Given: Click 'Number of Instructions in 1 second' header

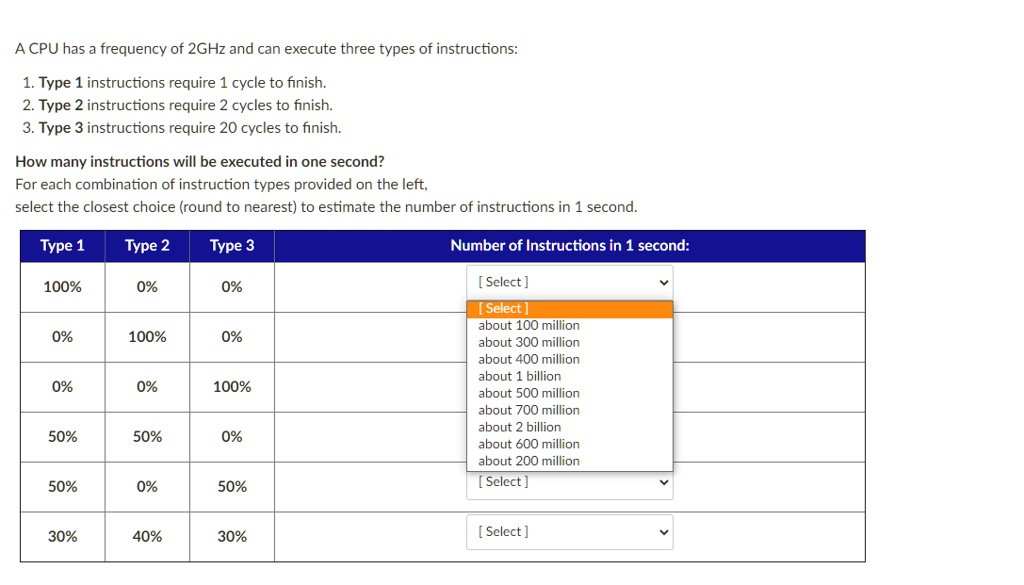Looking at the screenshot, I should 569,245.
